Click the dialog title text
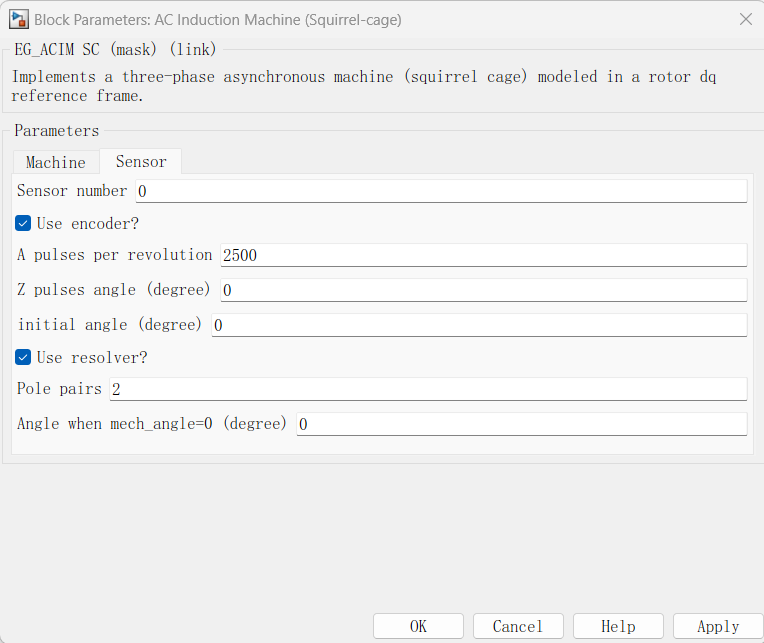 click(x=218, y=20)
